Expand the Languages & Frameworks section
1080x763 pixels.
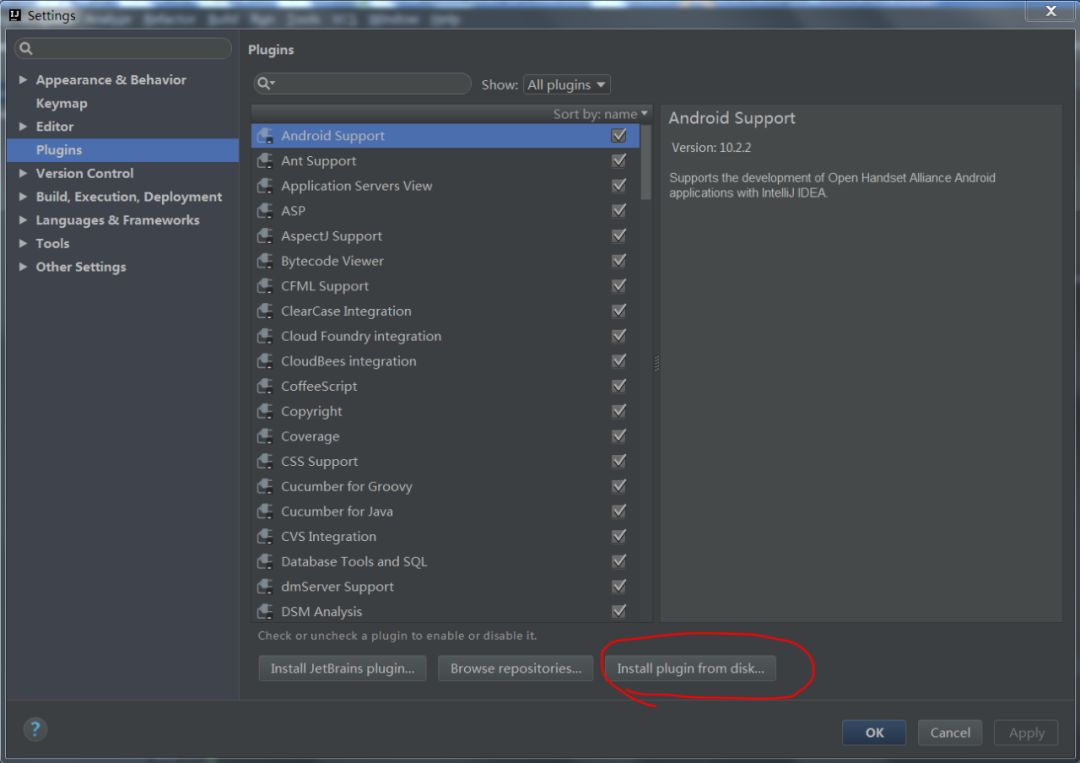[23, 220]
